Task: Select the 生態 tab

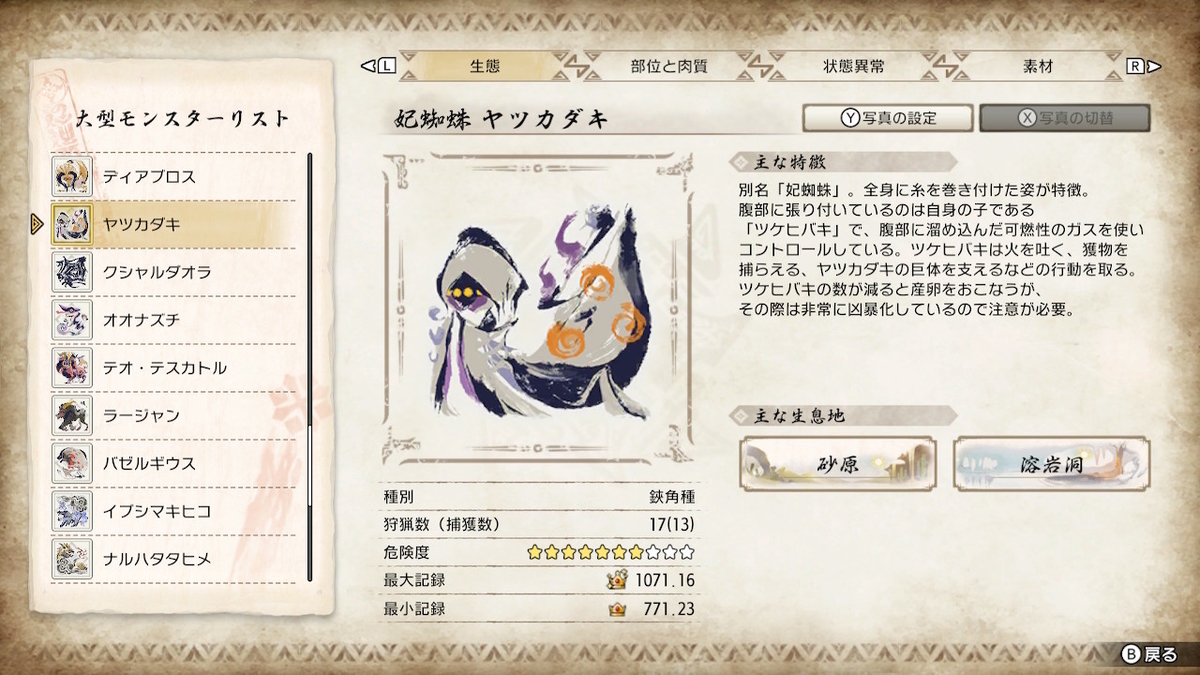Action: click(485, 67)
